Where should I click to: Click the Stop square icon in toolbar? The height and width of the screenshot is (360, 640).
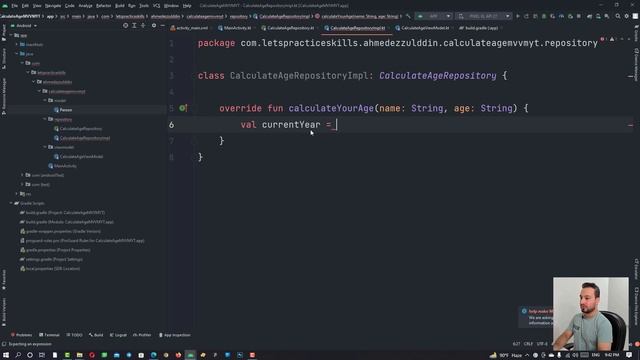[579, 16]
